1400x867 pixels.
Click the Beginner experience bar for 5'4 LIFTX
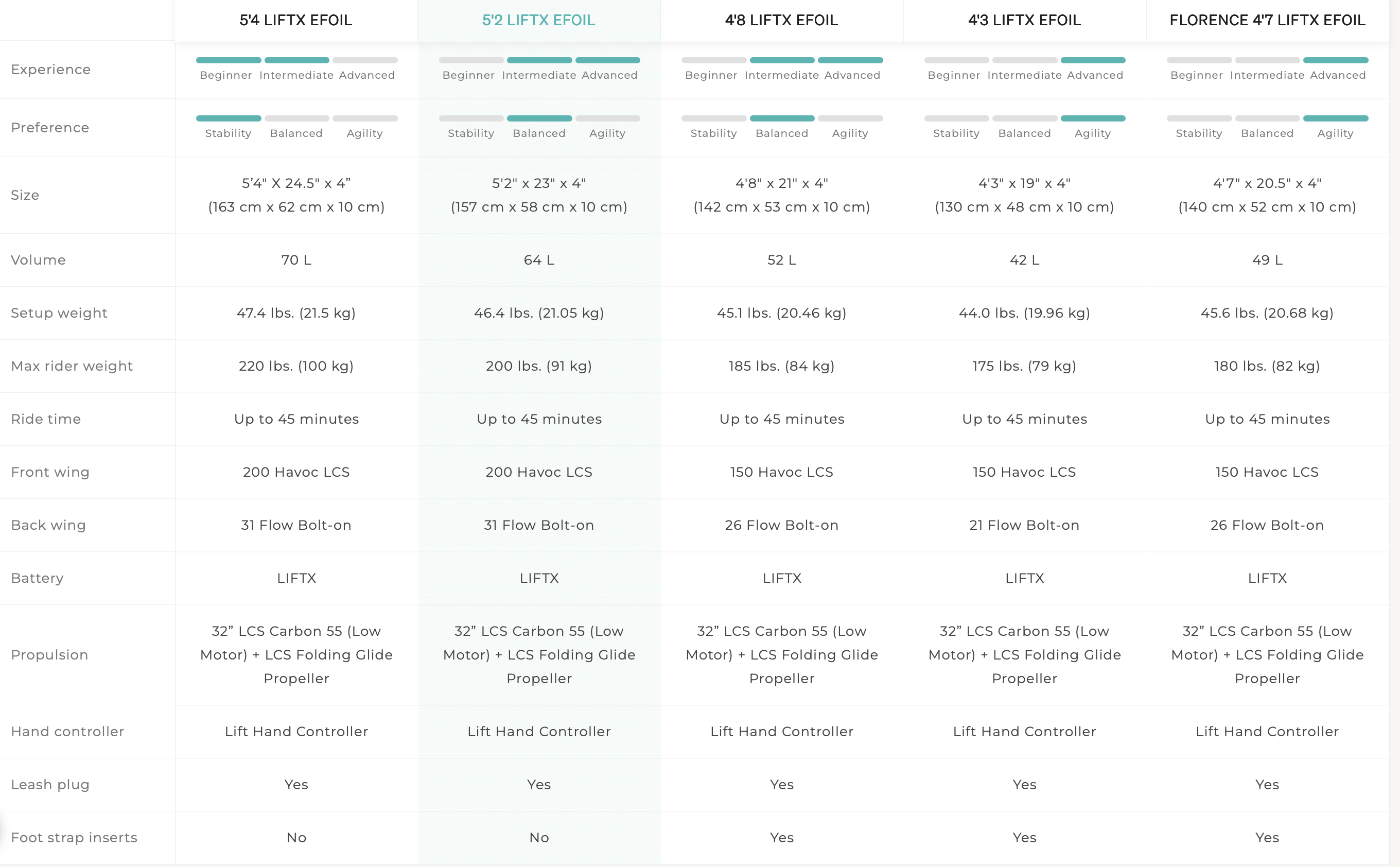point(228,60)
